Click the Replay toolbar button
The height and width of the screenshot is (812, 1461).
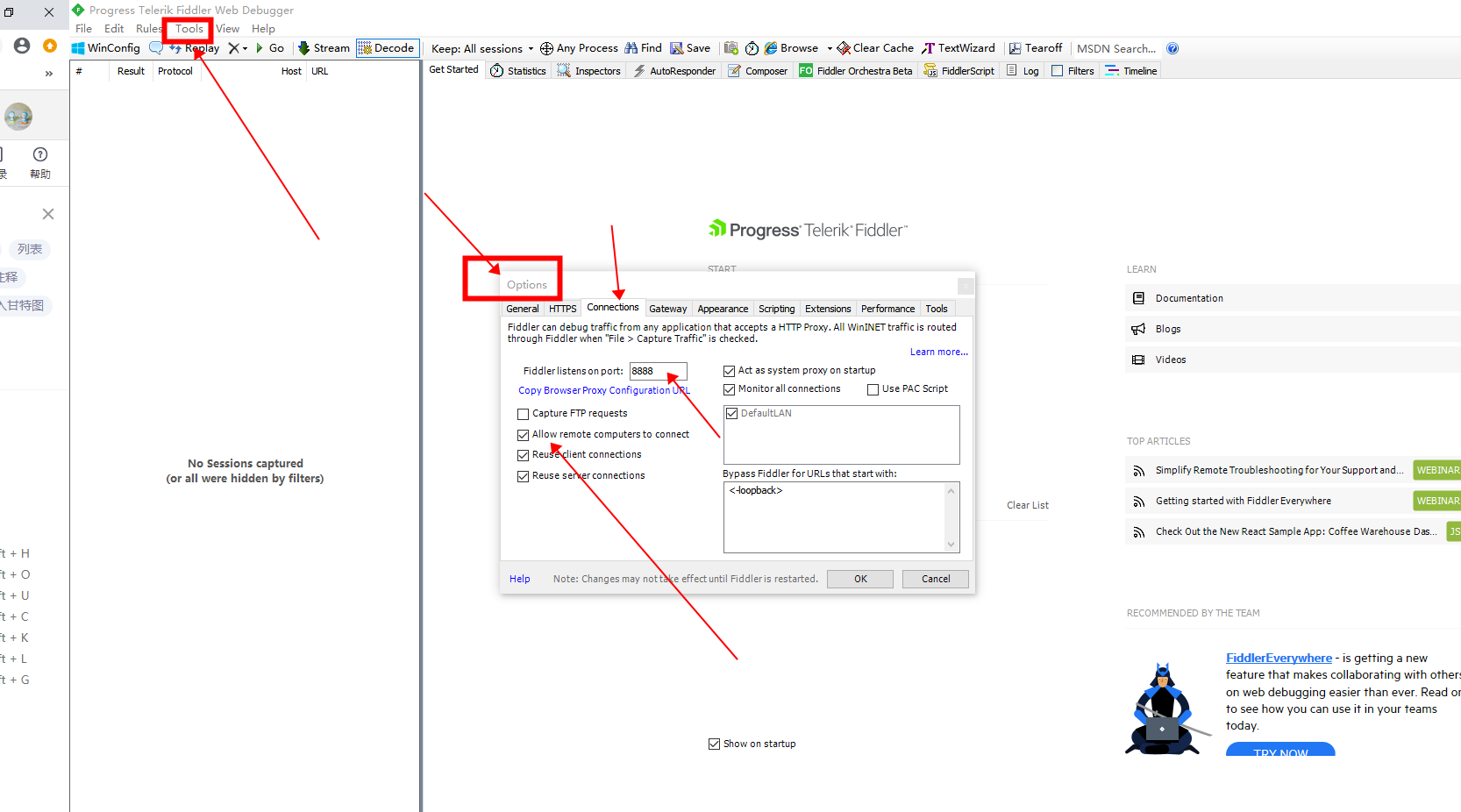[195, 48]
